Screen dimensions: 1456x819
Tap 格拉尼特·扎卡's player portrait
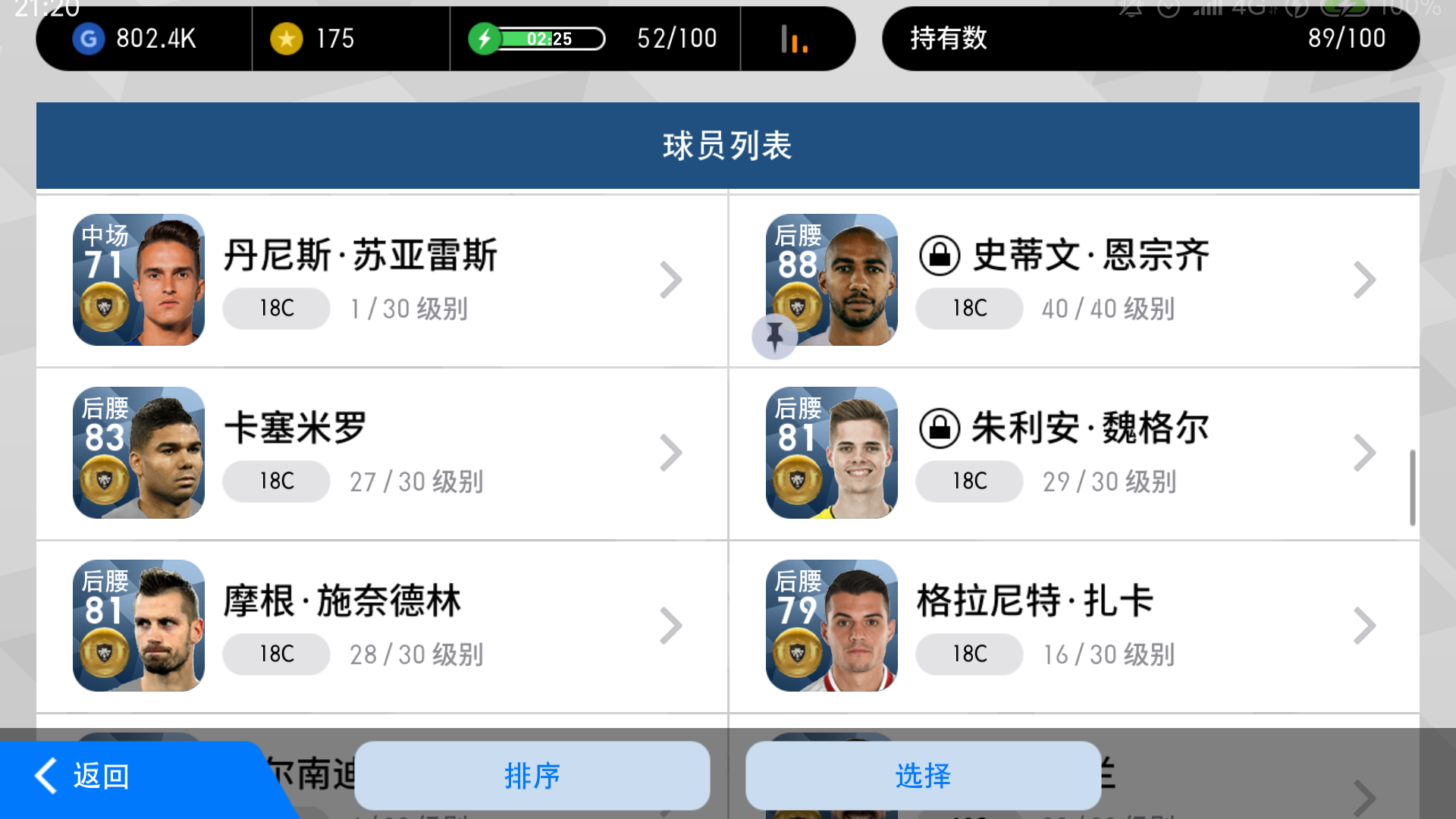pos(832,626)
